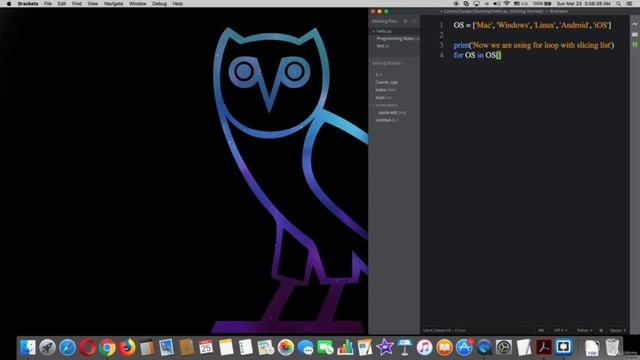
Task: Click the split view icon in the sidebar
Action: 414,21
